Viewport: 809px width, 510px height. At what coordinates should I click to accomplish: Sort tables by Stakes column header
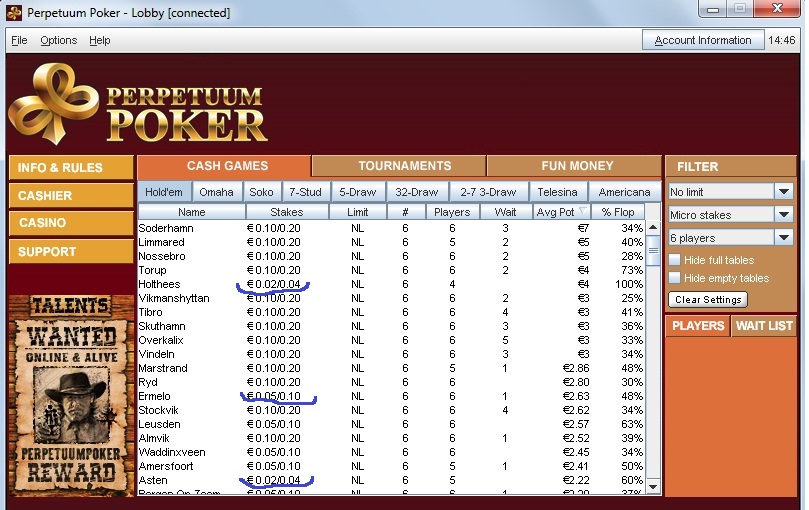(x=287, y=212)
